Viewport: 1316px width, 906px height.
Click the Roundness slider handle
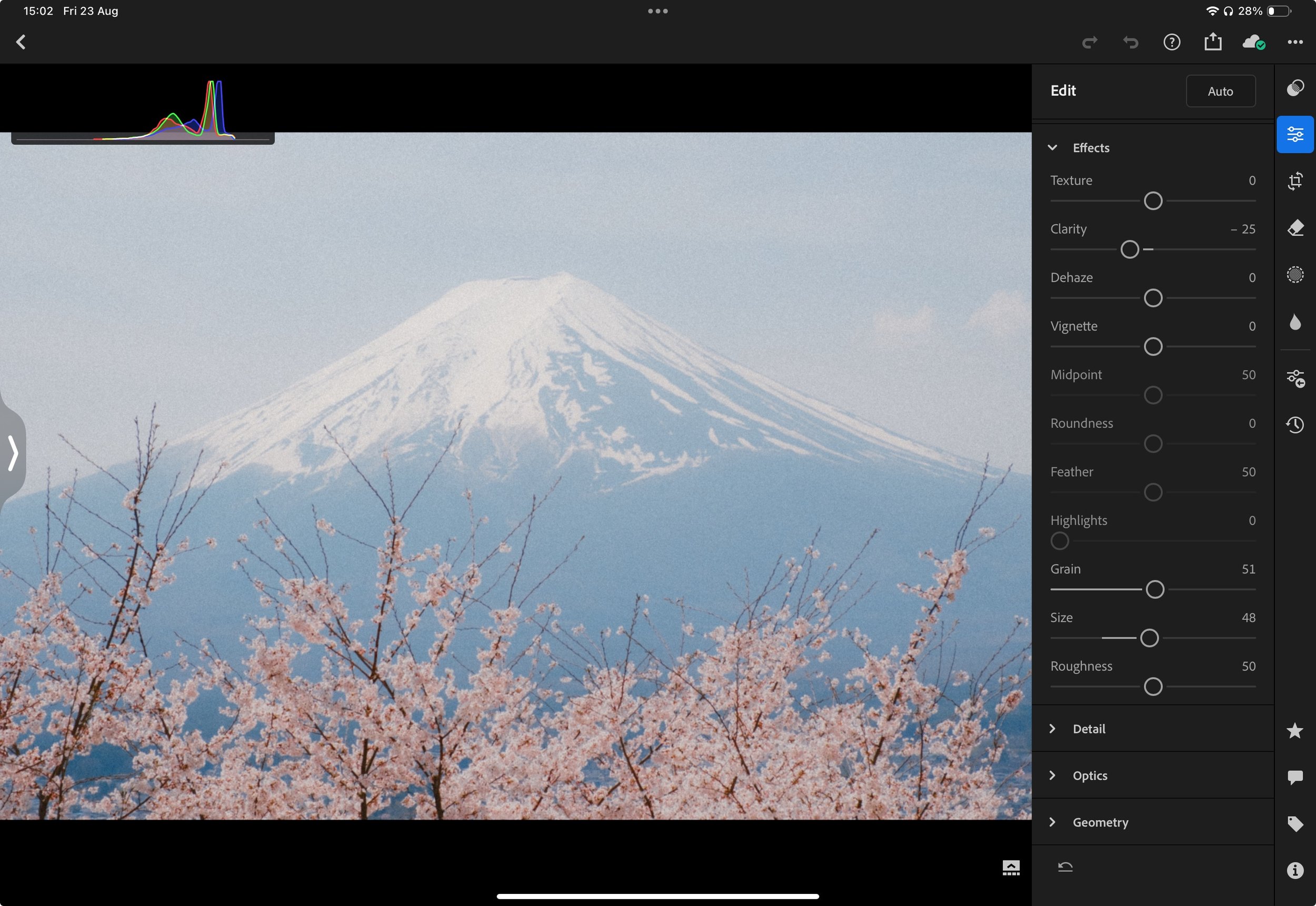coord(1153,444)
